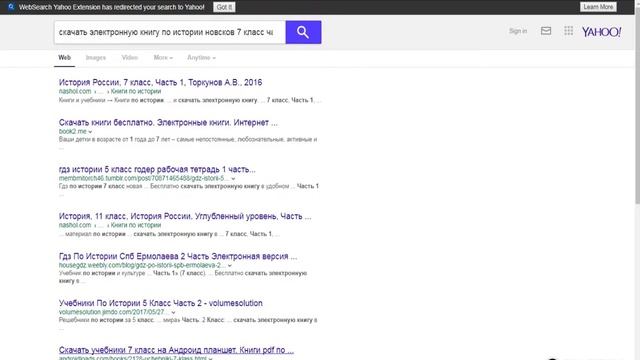Click the blue search magnifier button
The image size is (640, 360).
coord(303,32)
